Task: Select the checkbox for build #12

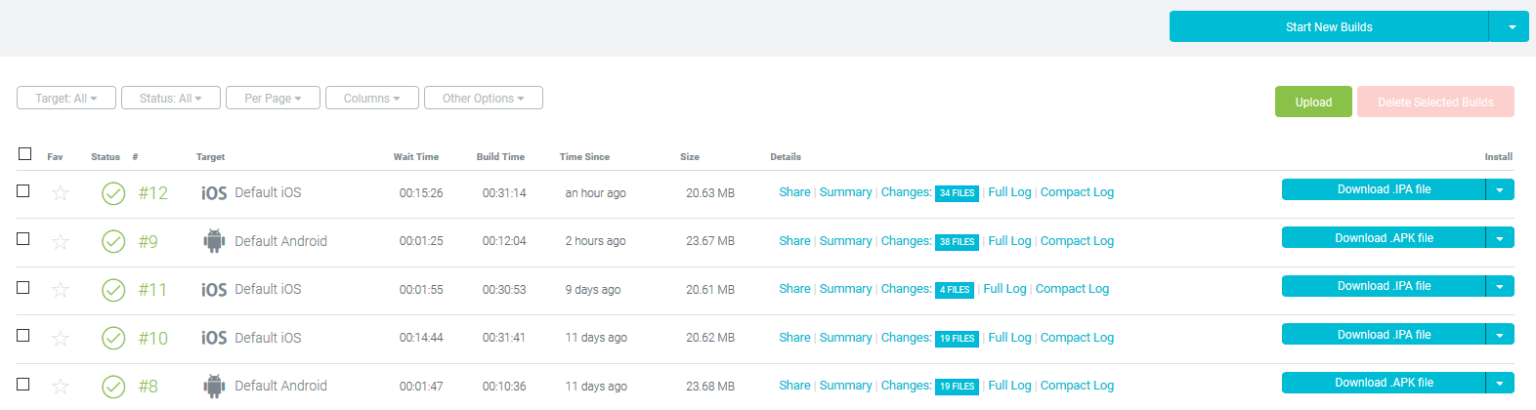Action: (x=24, y=191)
